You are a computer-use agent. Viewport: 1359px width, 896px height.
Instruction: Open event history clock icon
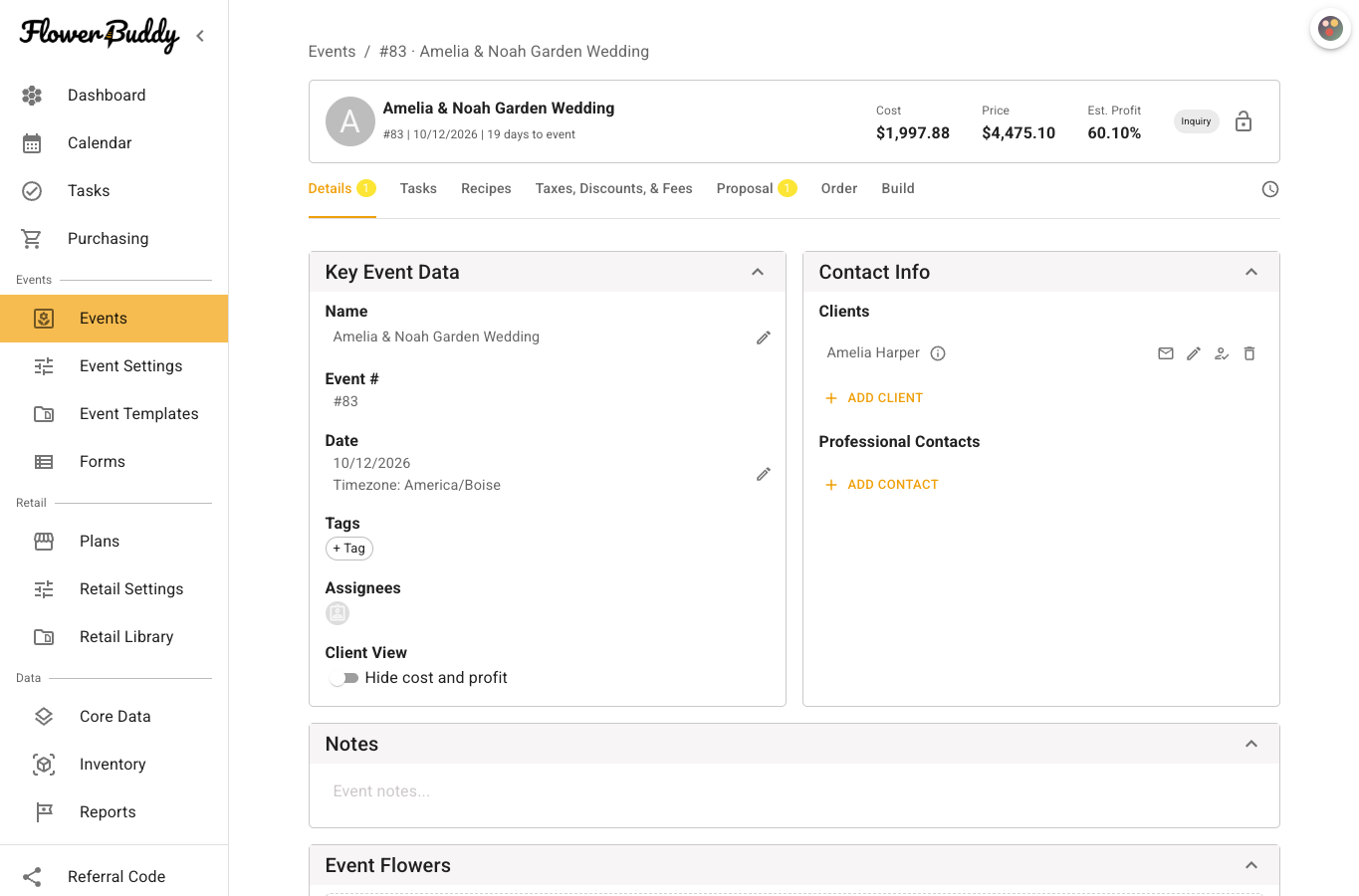coord(1270,189)
